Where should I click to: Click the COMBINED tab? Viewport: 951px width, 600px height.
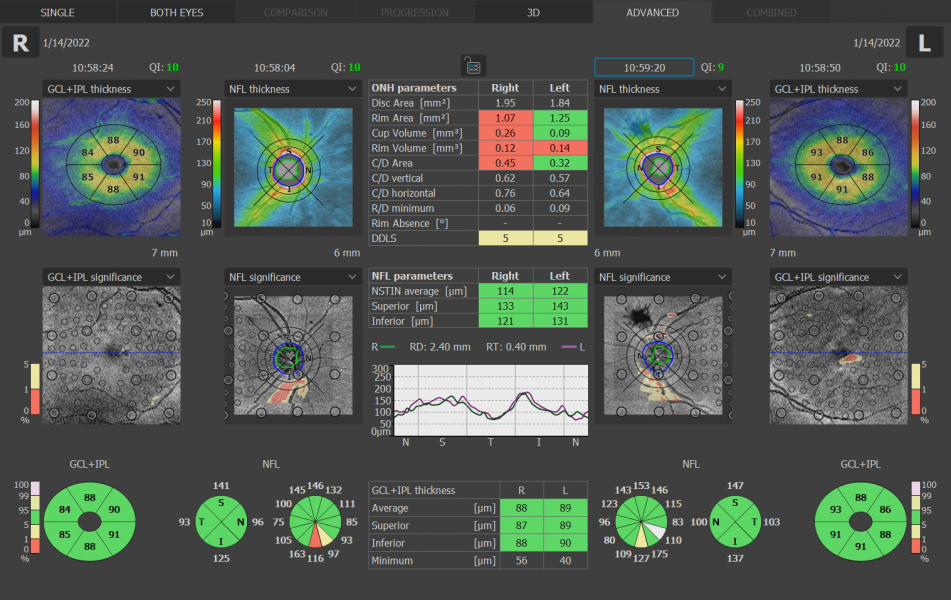771,12
